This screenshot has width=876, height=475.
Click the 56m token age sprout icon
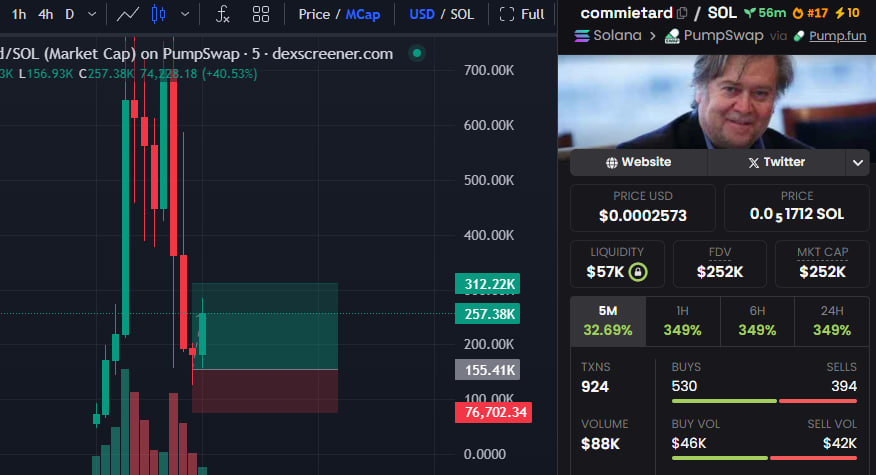pos(750,13)
